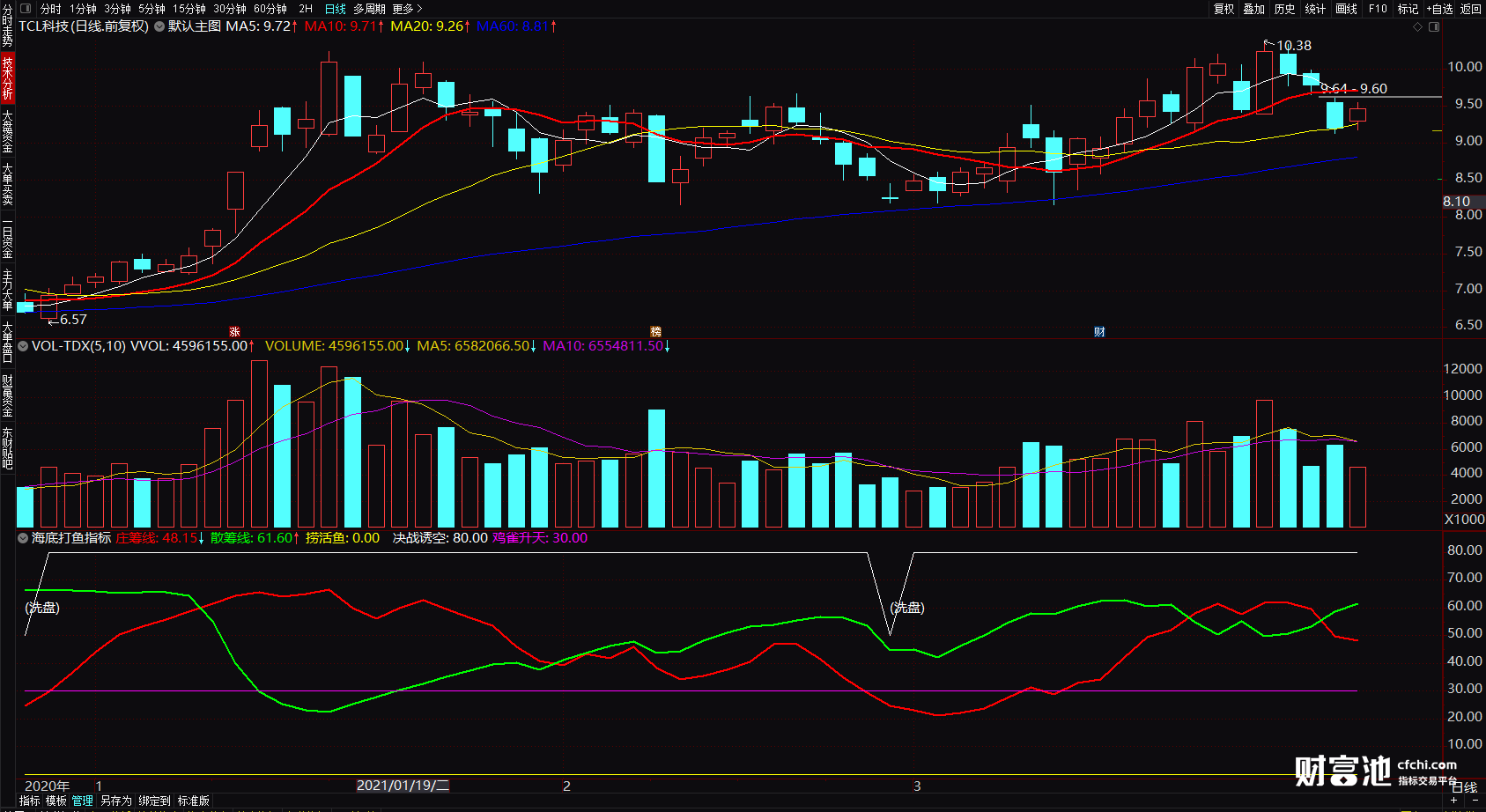Click the 10.38 high price label
The width and height of the screenshot is (1486, 812).
pos(1294,46)
